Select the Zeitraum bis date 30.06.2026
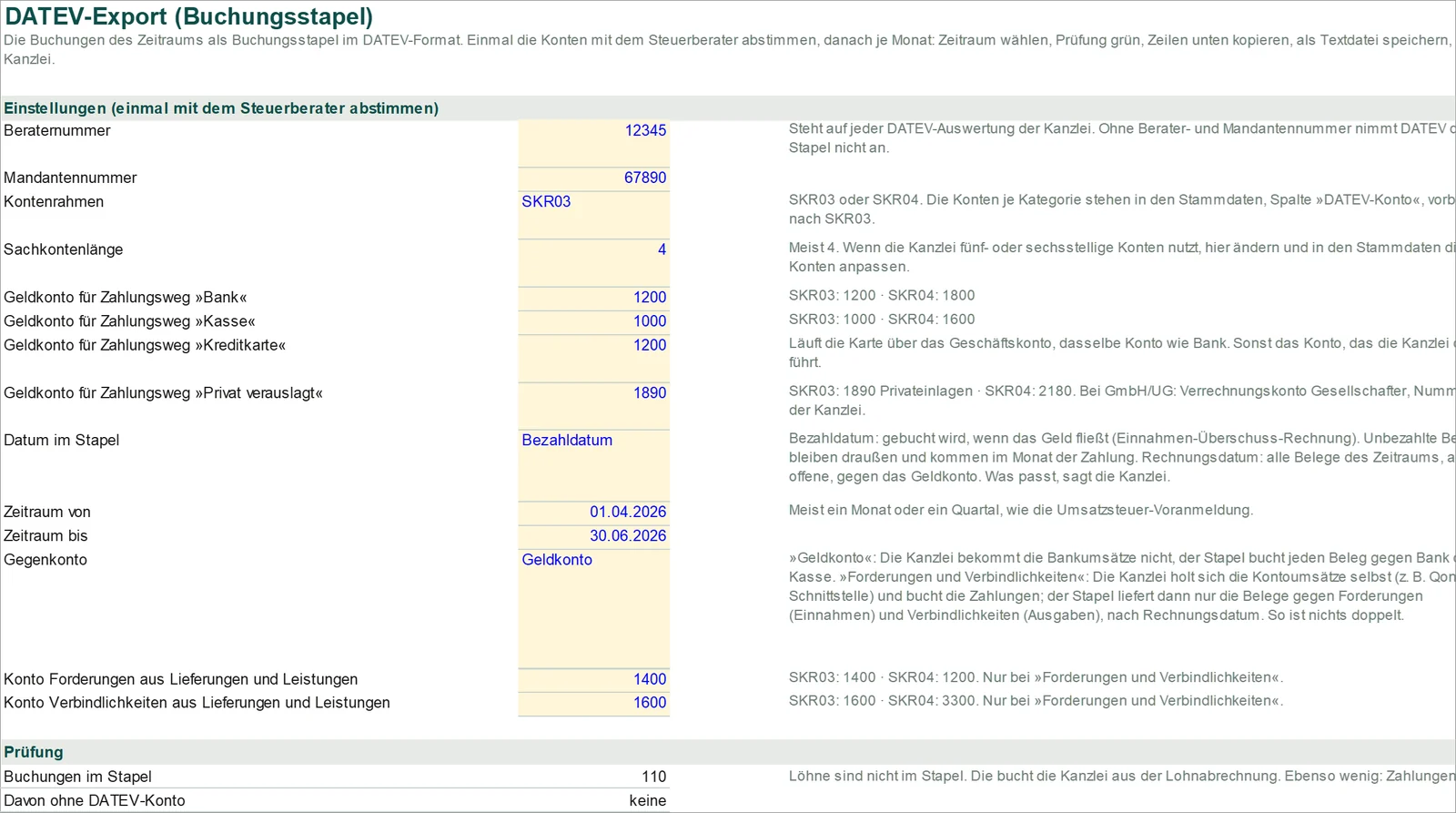Image resolution: width=1456 pixels, height=813 pixels. click(x=594, y=536)
